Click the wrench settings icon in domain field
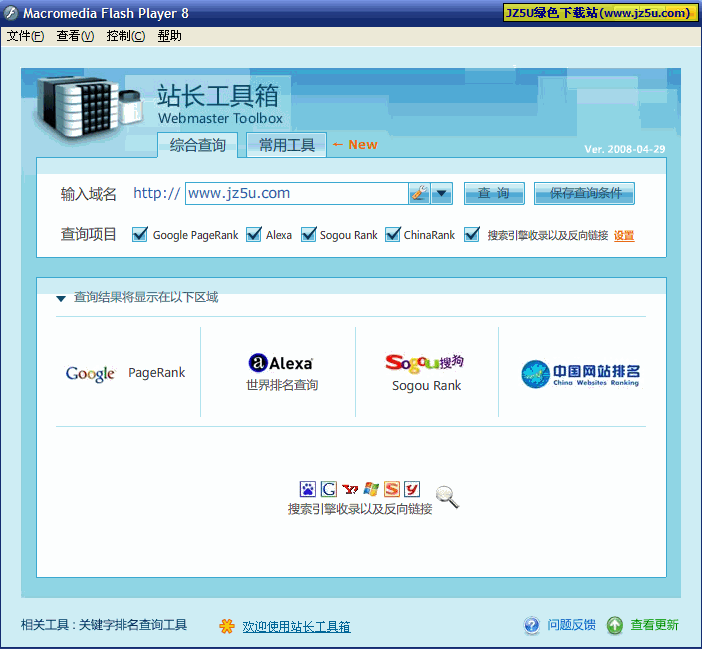Viewport: 702px width, 649px height. 419,193
